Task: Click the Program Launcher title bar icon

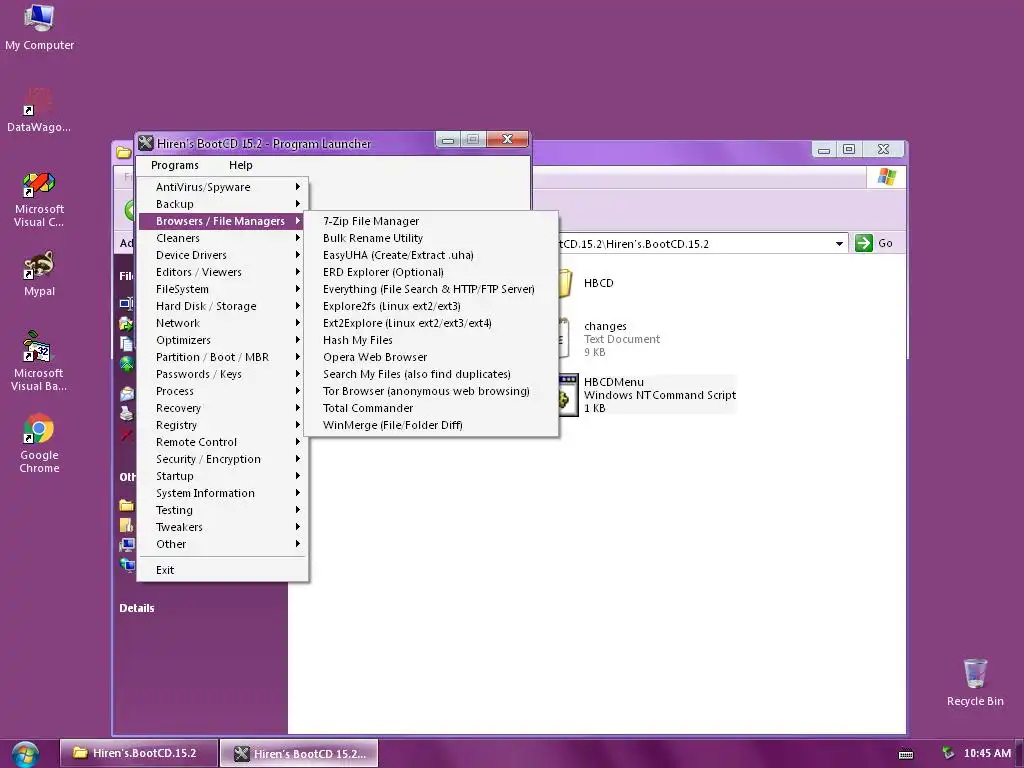Action: tap(146, 143)
